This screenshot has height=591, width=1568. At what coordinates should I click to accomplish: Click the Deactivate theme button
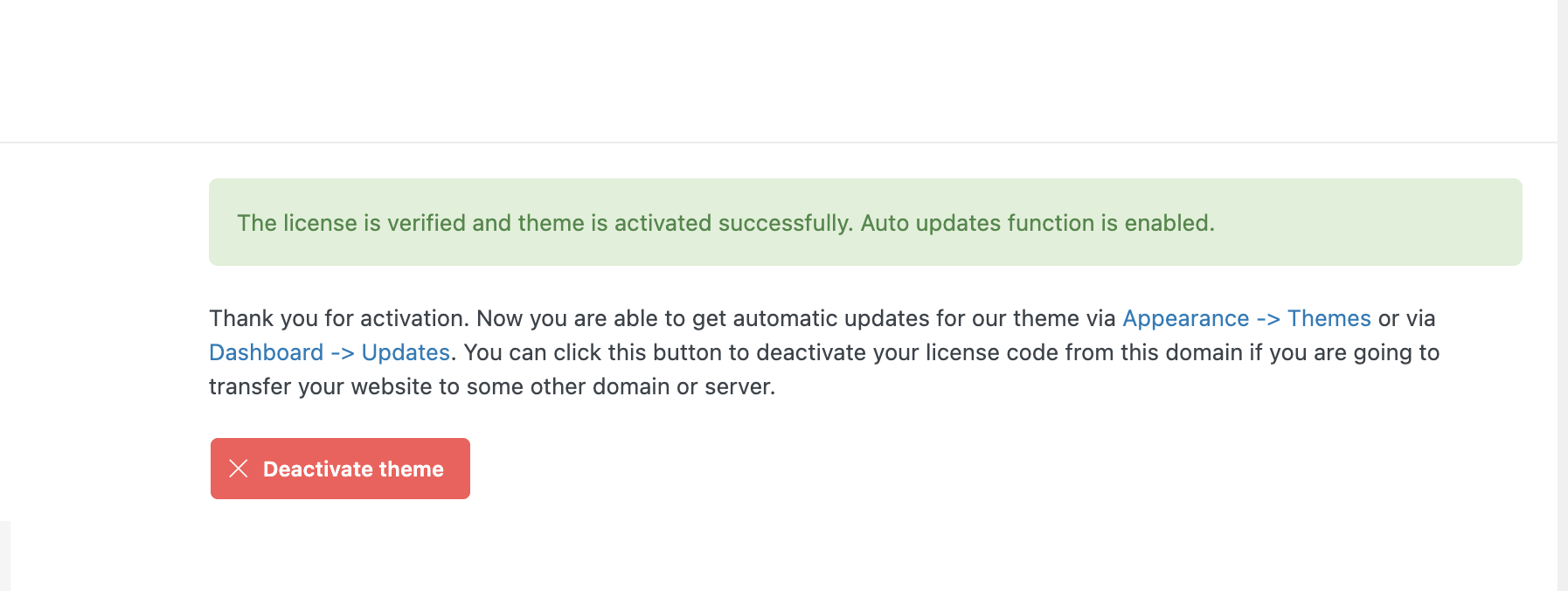point(340,469)
